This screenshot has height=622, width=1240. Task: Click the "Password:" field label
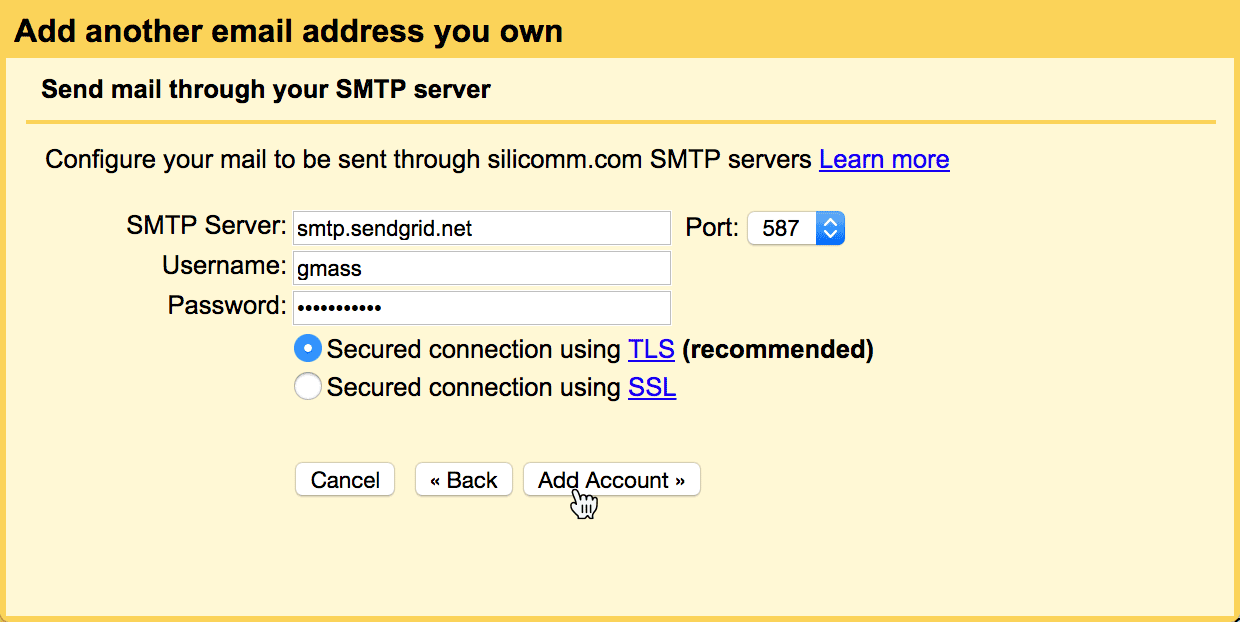[x=227, y=305]
